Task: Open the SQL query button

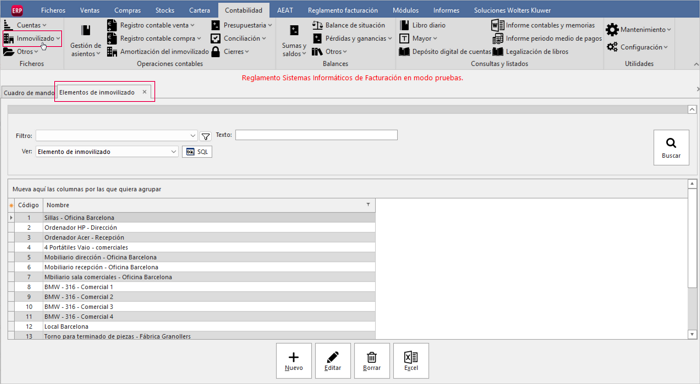Action: click(x=197, y=152)
